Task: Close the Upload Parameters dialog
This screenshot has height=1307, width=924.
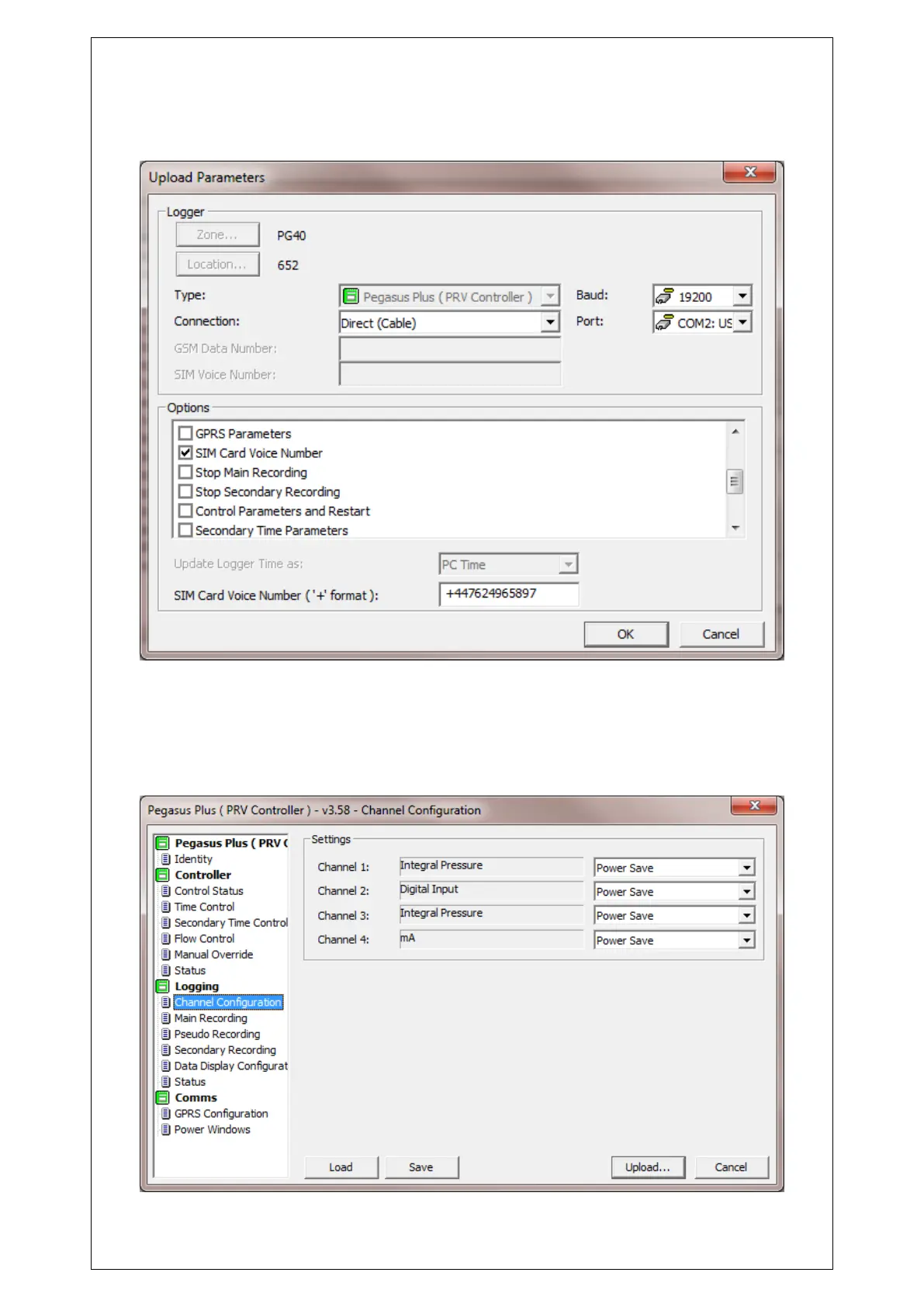Action: tap(749, 172)
